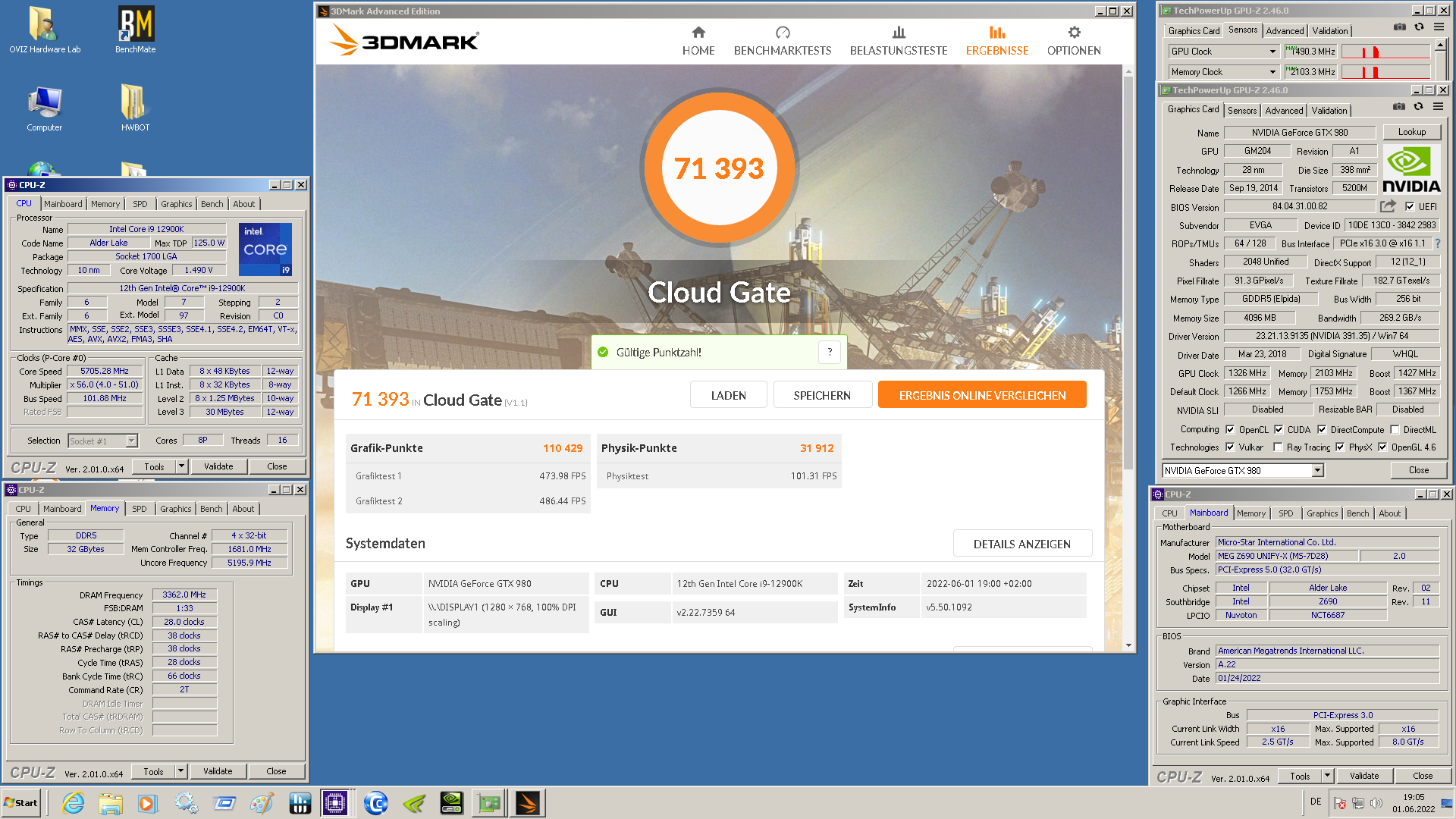Go to the HOME section in 3DMark

698,41
